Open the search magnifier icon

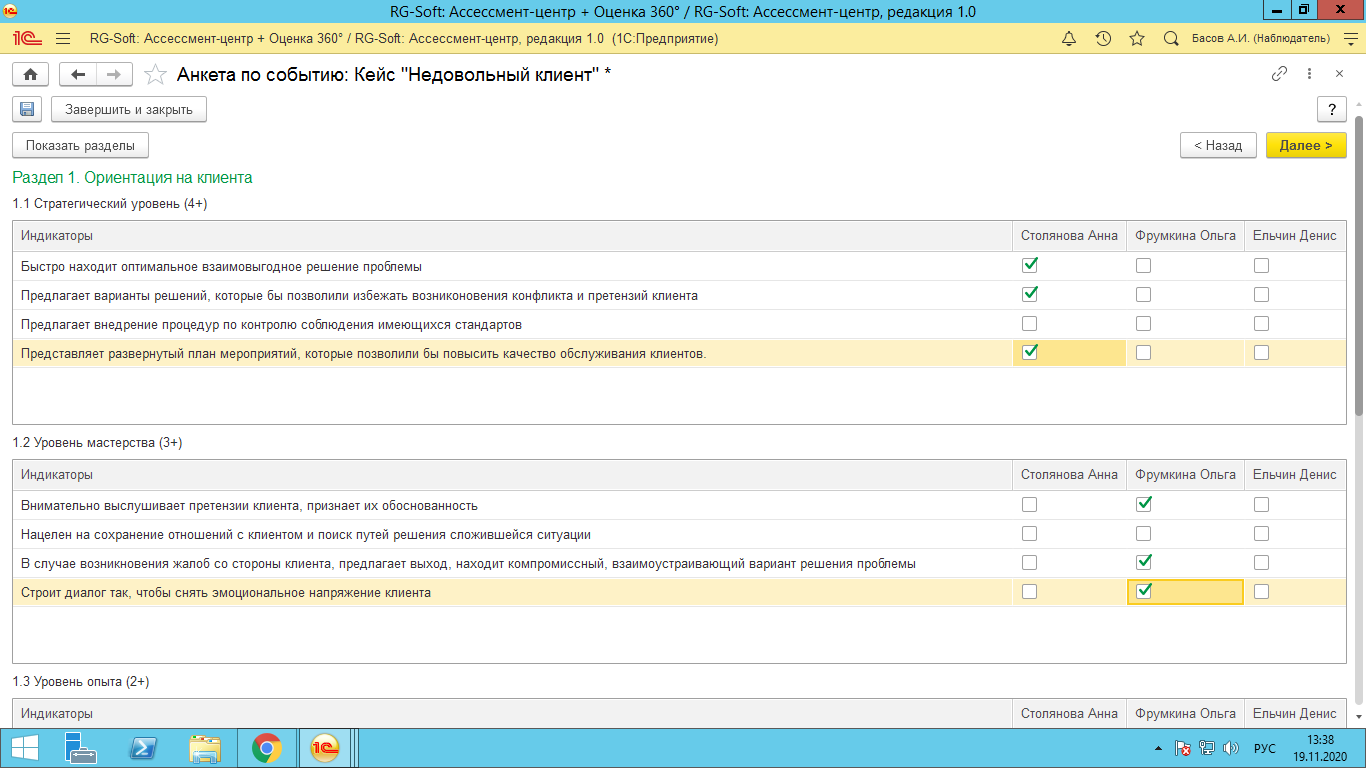click(1171, 39)
